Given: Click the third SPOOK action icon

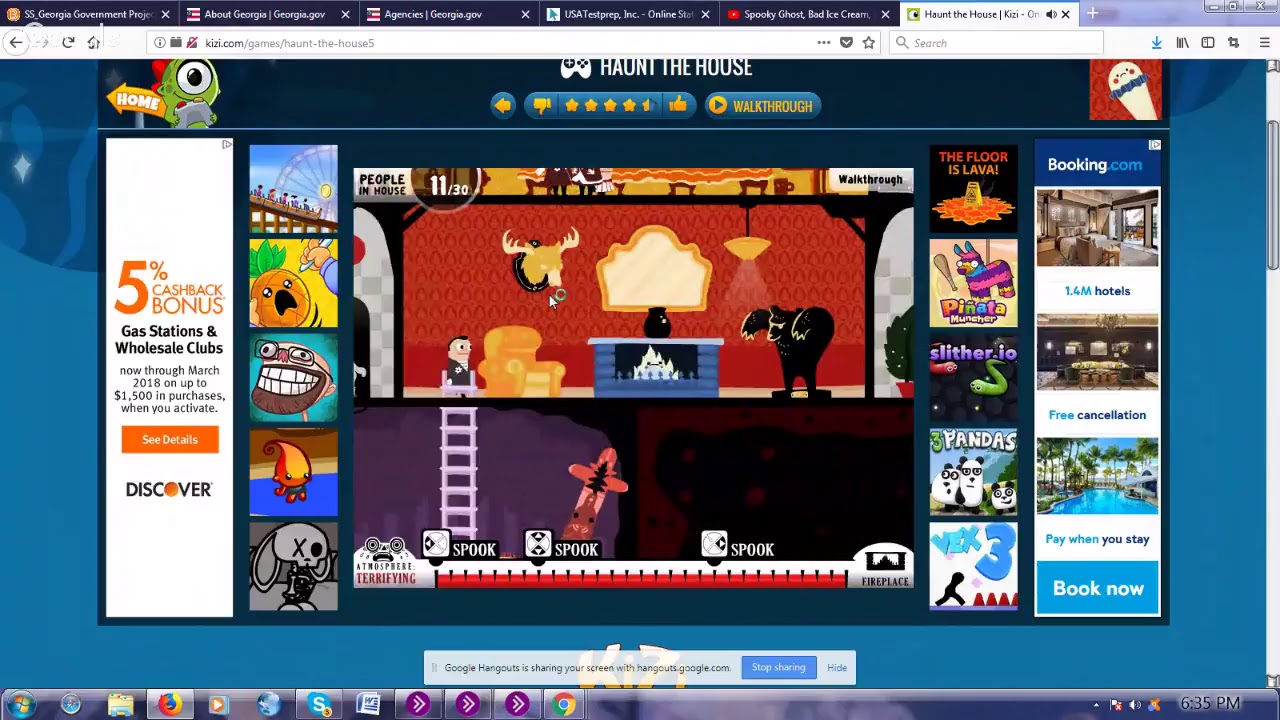Looking at the screenshot, I should pos(714,545).
